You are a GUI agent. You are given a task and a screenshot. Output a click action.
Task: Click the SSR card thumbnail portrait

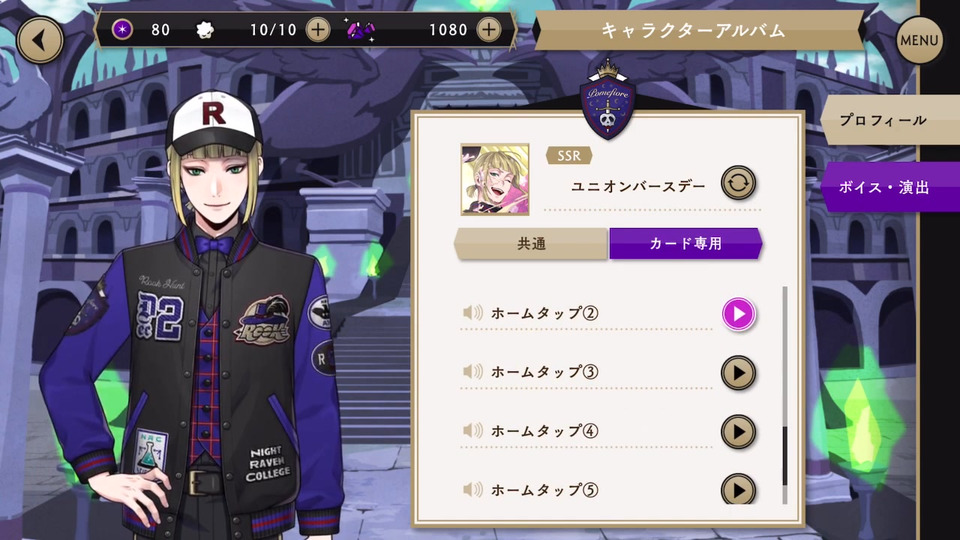pos(495,179)
